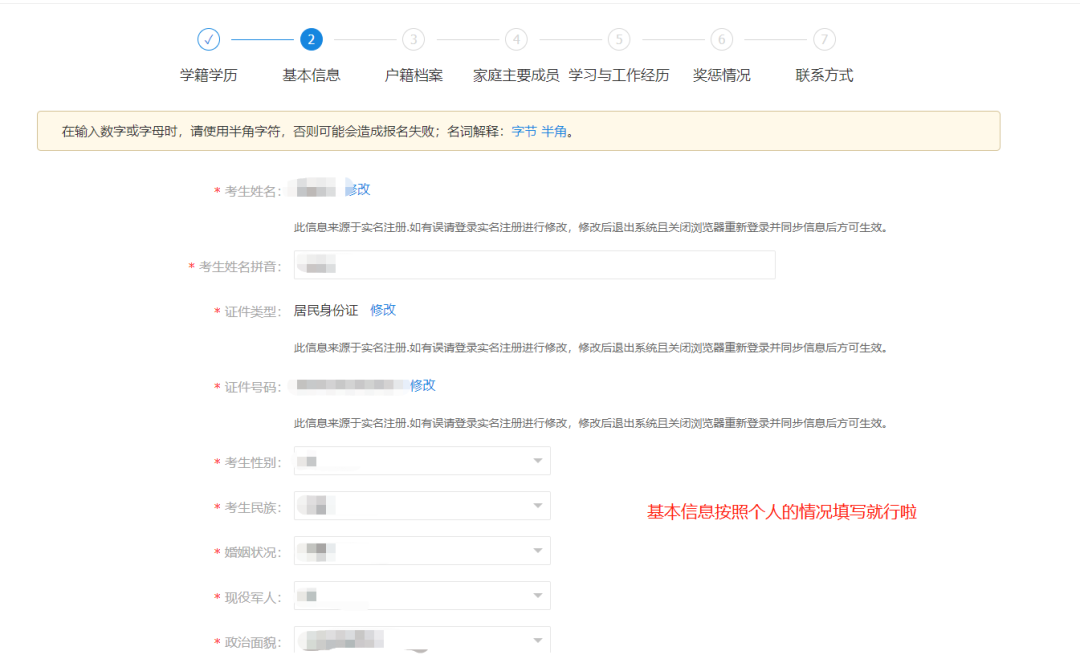
Task: Click 修改 link next to 证件号码
Action: click(x=423, y=385)
